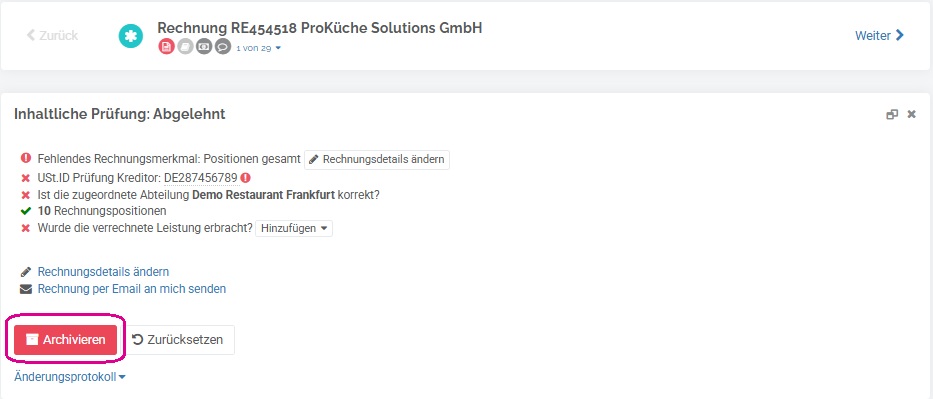
Task: Click the red exclamation icon before Fehlendes Rechnungsmerkmal
Action: click(26, 158)
